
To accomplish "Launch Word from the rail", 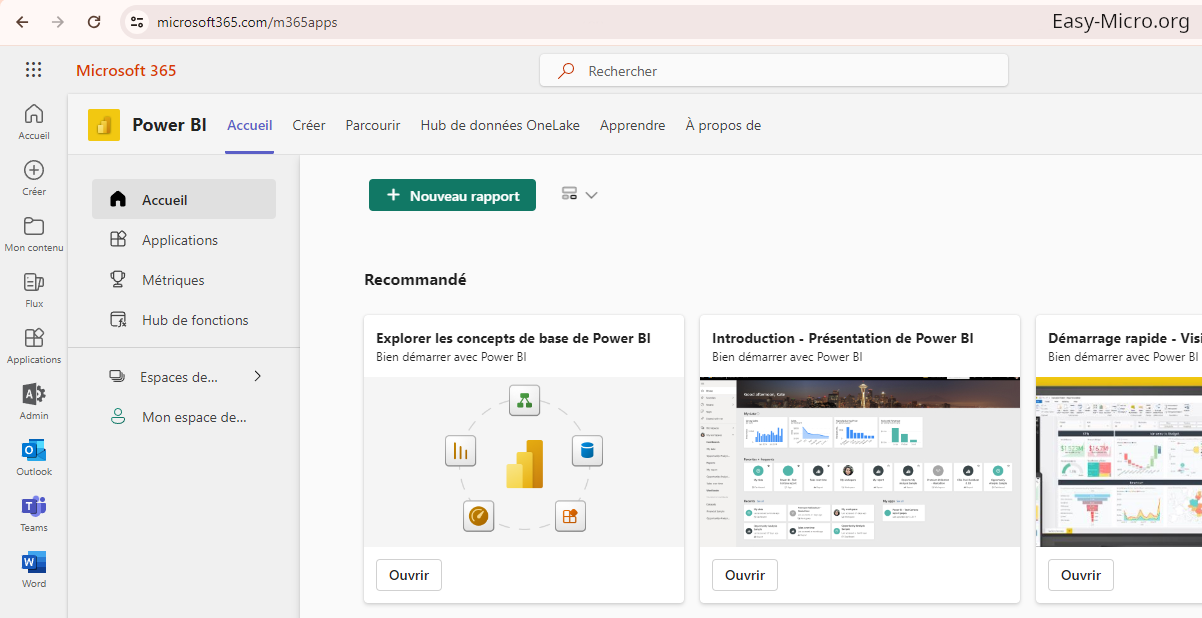I will (x=34, y=570).
